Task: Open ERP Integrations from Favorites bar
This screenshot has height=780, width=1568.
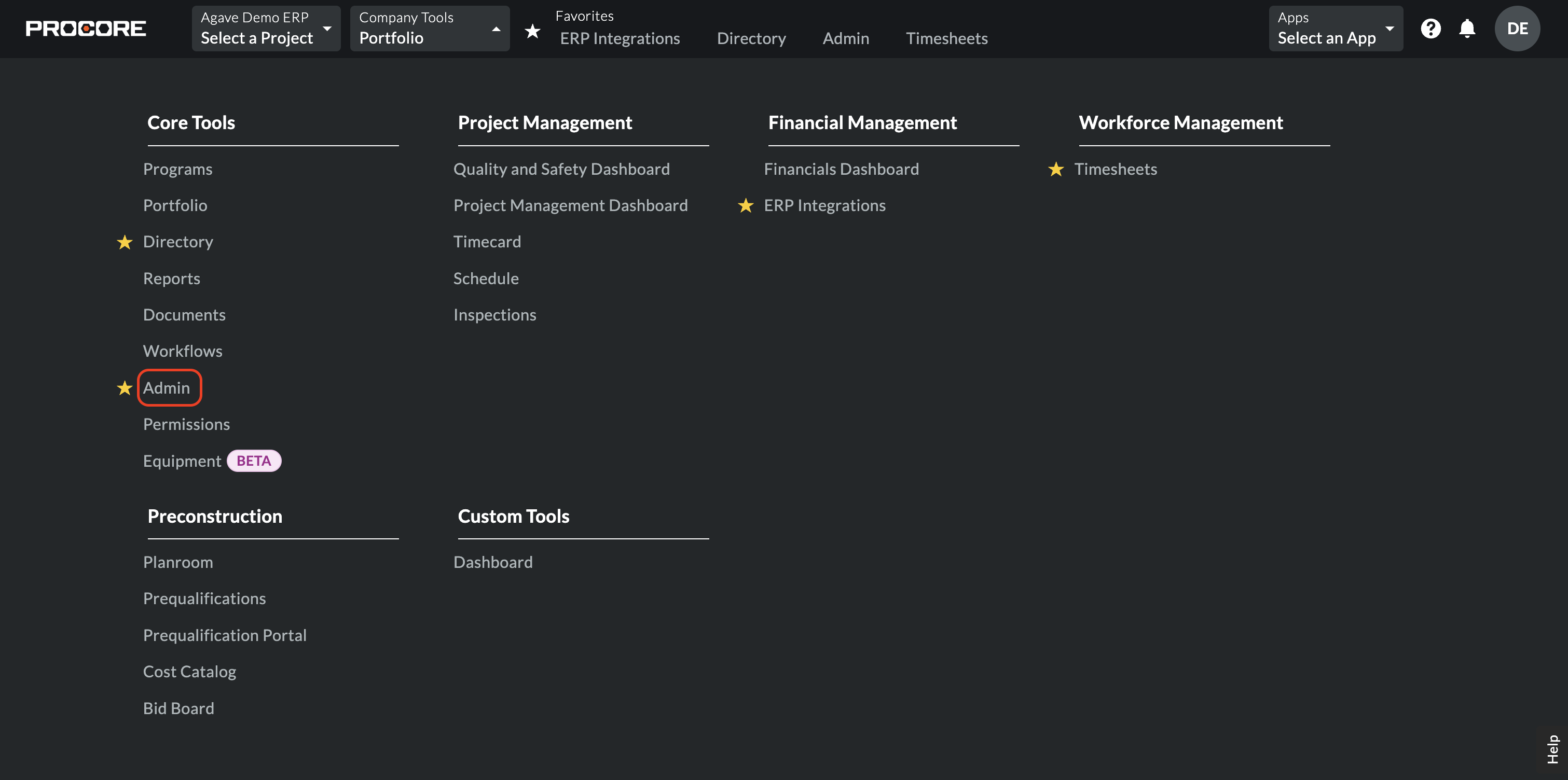Action: pyautogui.click(x=620, y=38)
